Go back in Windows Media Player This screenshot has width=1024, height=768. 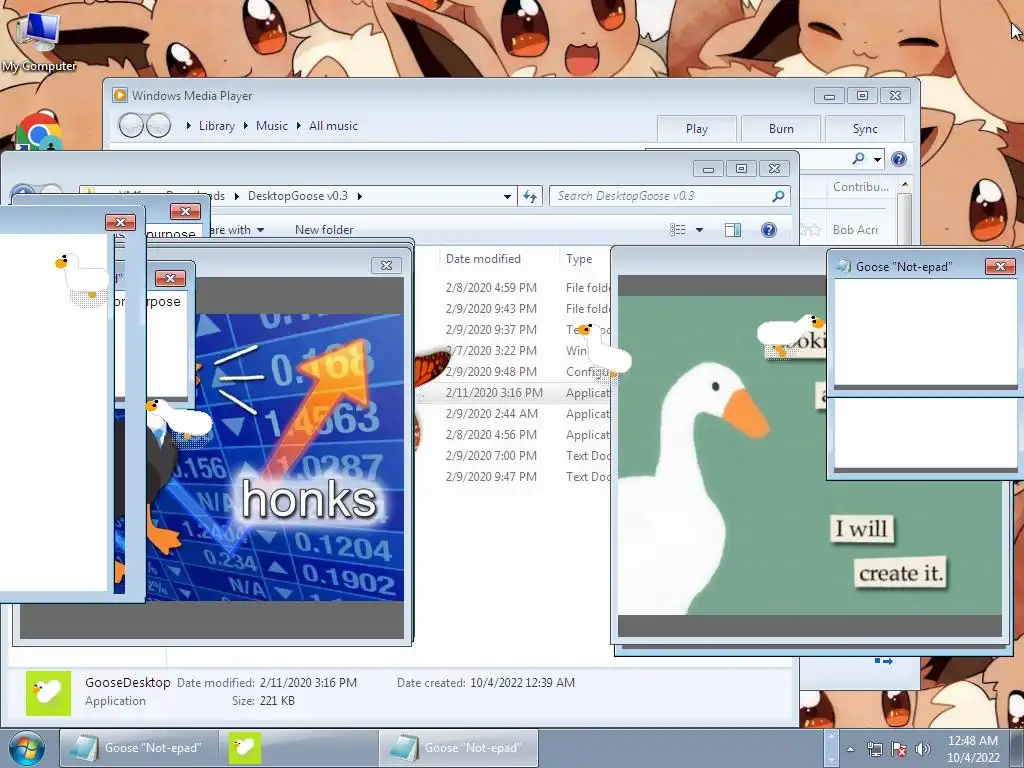click(x=131, y=125)
